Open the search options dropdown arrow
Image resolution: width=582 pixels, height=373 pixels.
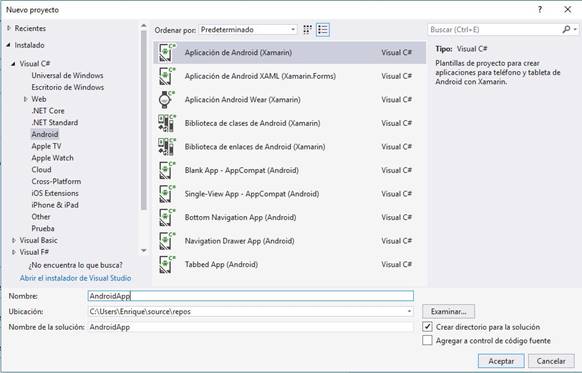[575, 29]
